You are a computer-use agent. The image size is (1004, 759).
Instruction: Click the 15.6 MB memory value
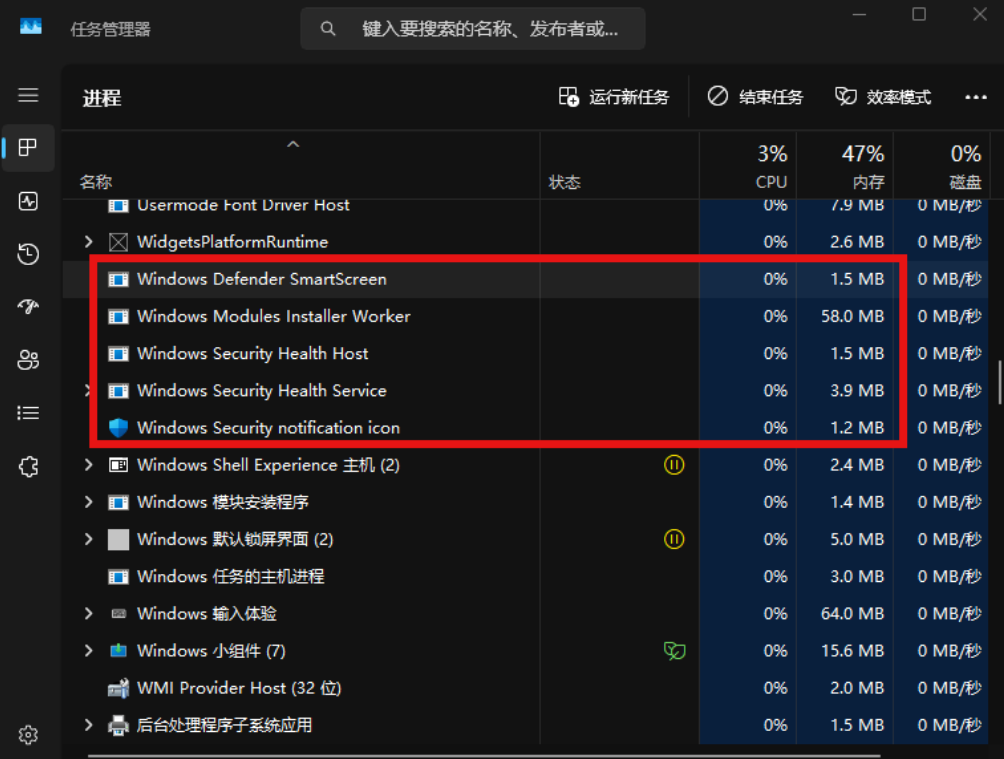point(853,651)
